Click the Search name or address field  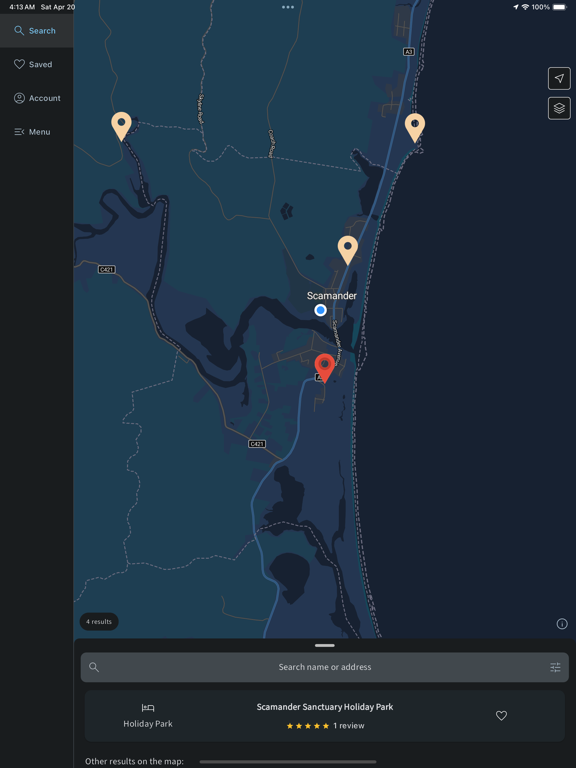(x=325, y=667)
